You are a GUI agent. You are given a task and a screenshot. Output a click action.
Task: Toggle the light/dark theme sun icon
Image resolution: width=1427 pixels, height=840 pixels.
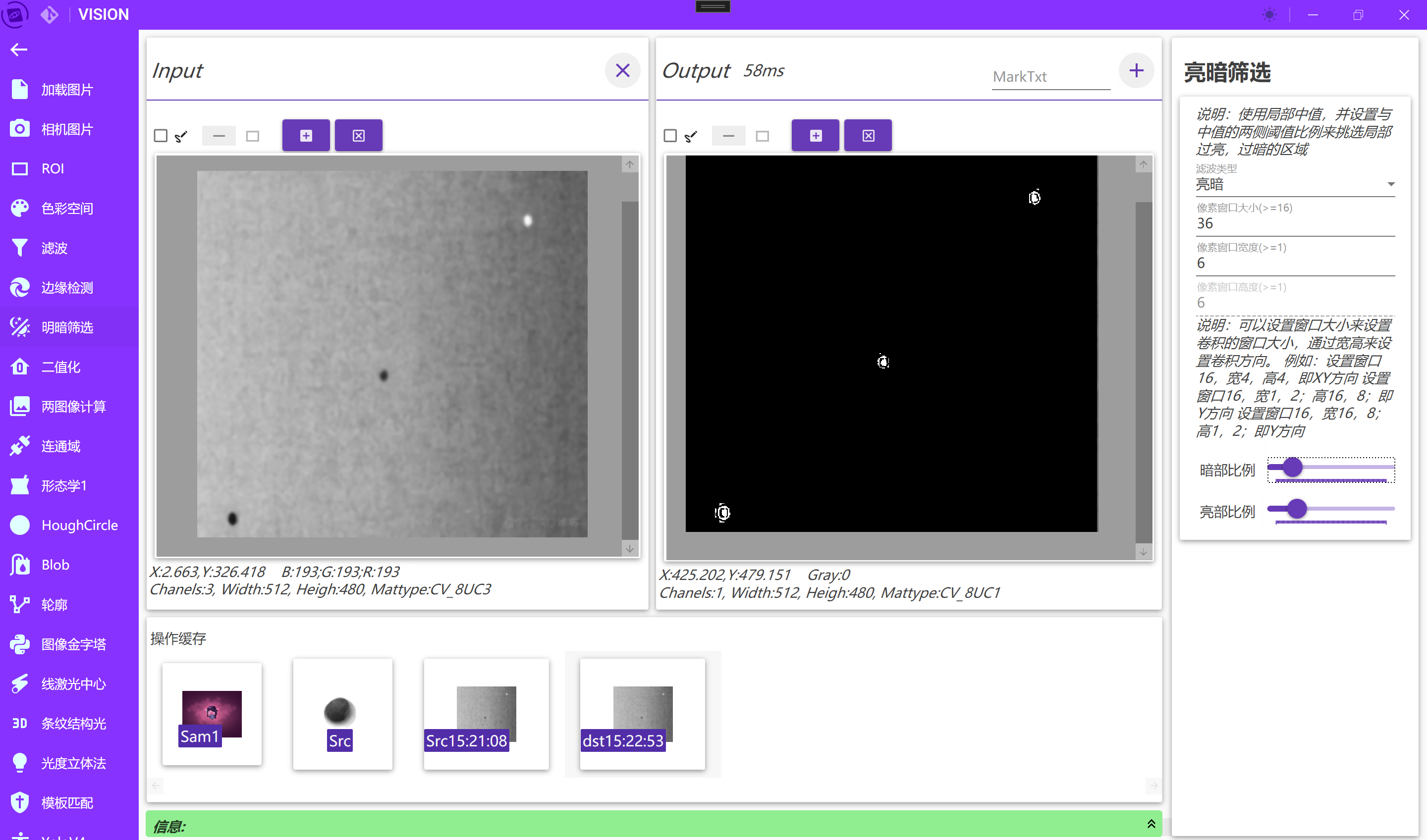pos(1269,15)
